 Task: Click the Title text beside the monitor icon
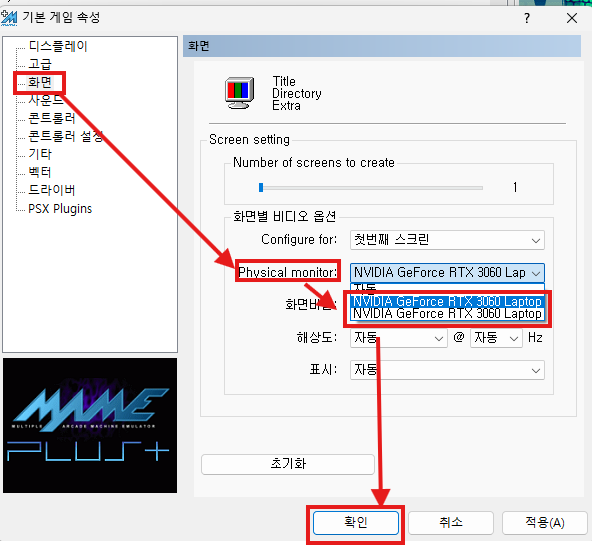pyautogui.click(x=284, y=81)
